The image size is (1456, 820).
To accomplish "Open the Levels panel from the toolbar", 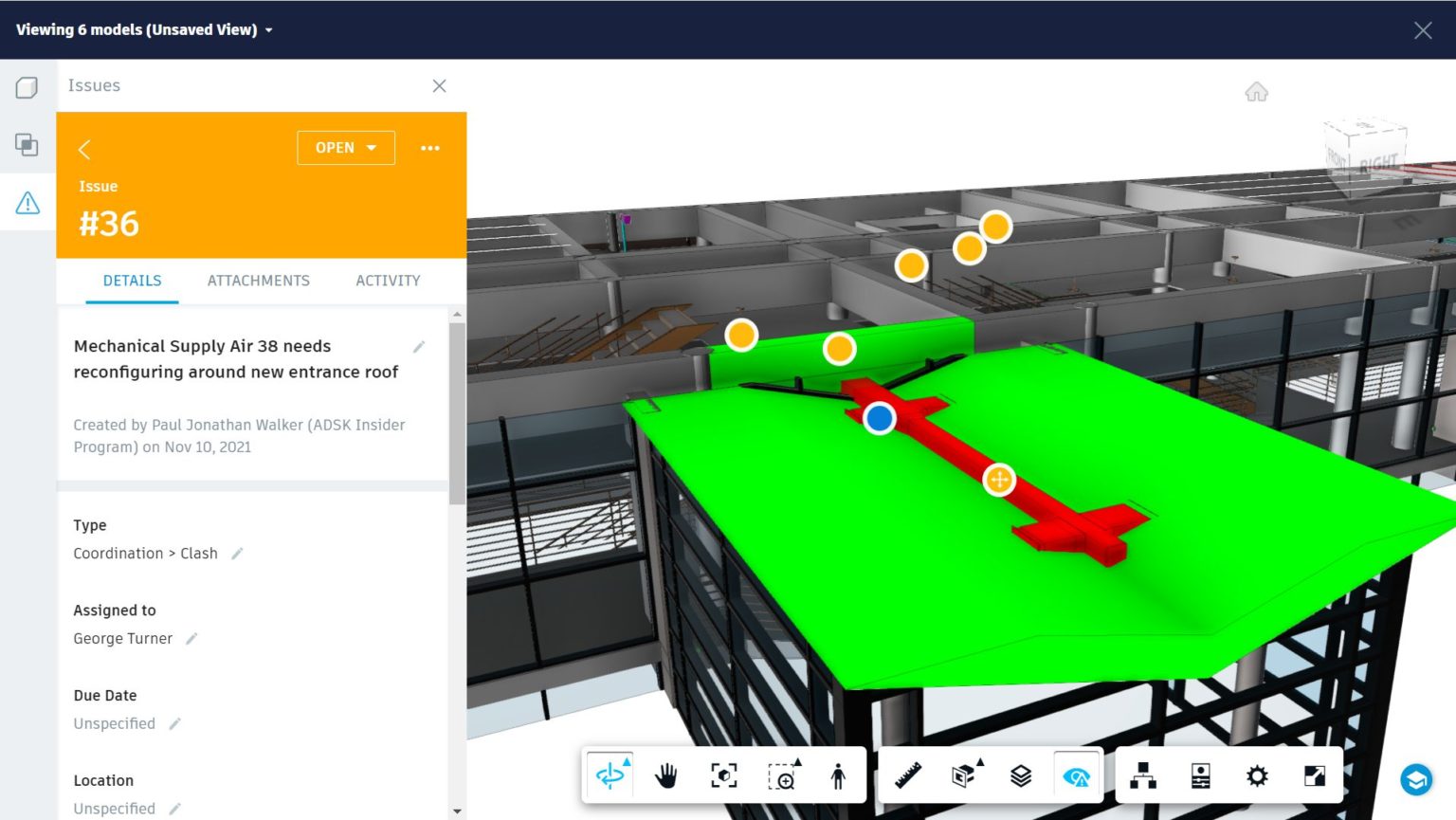I will pyautogui.click(x=1021, y=774).
